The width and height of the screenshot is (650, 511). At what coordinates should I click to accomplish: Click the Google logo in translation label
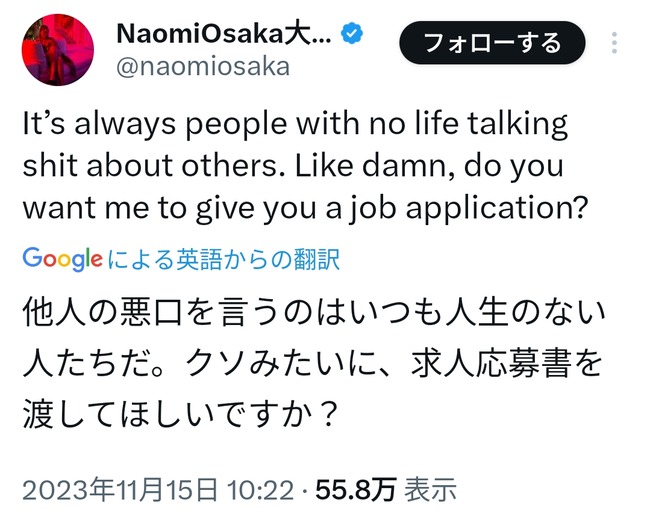click(x=62, y=259)
